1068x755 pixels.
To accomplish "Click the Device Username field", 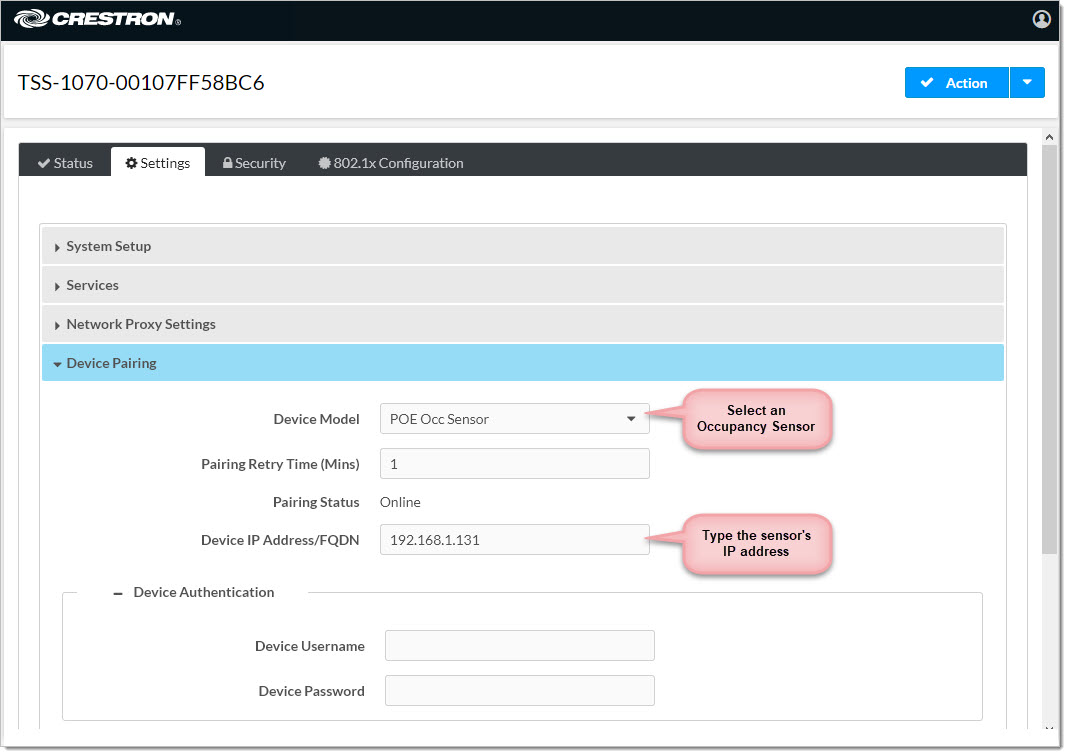I will pyautogui.click(x=519, y=646).
